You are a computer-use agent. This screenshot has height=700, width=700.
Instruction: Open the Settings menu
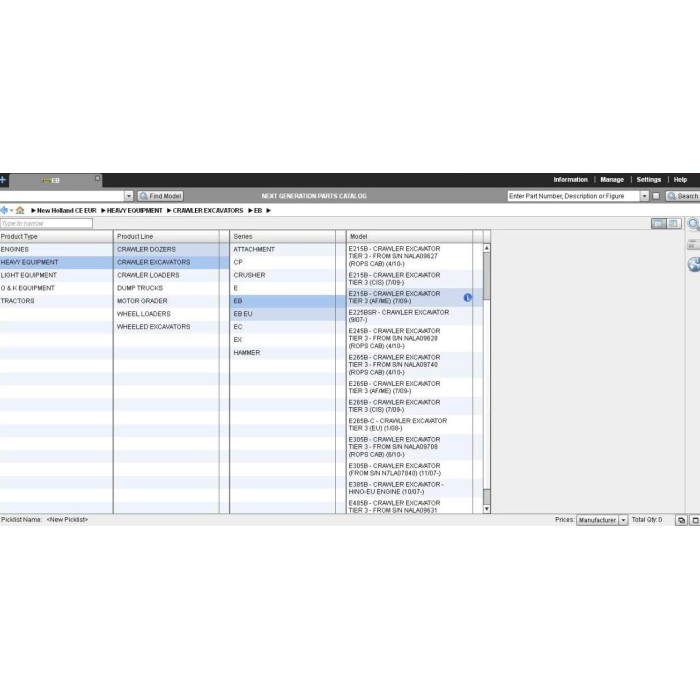648,179
